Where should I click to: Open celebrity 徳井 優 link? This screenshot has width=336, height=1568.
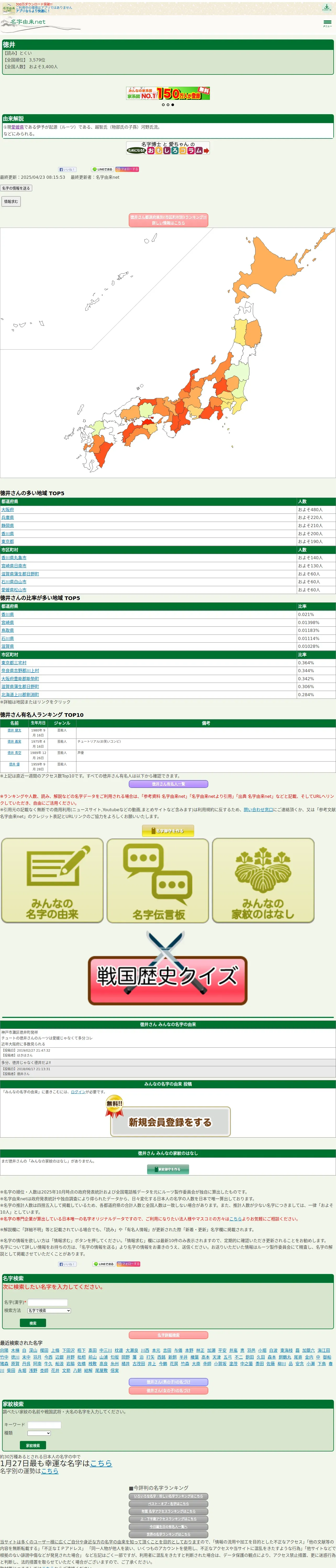click(x=14, y=764)
